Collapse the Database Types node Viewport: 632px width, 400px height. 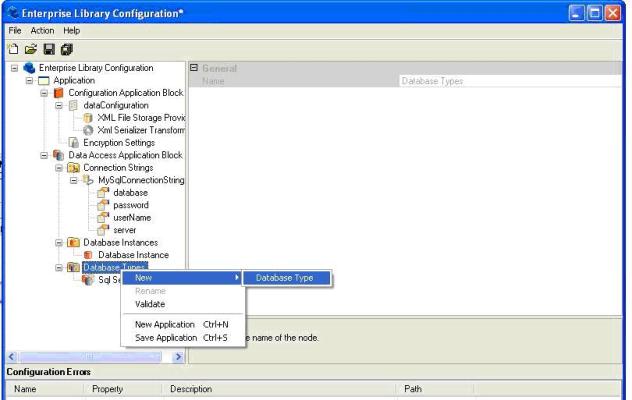59,268
